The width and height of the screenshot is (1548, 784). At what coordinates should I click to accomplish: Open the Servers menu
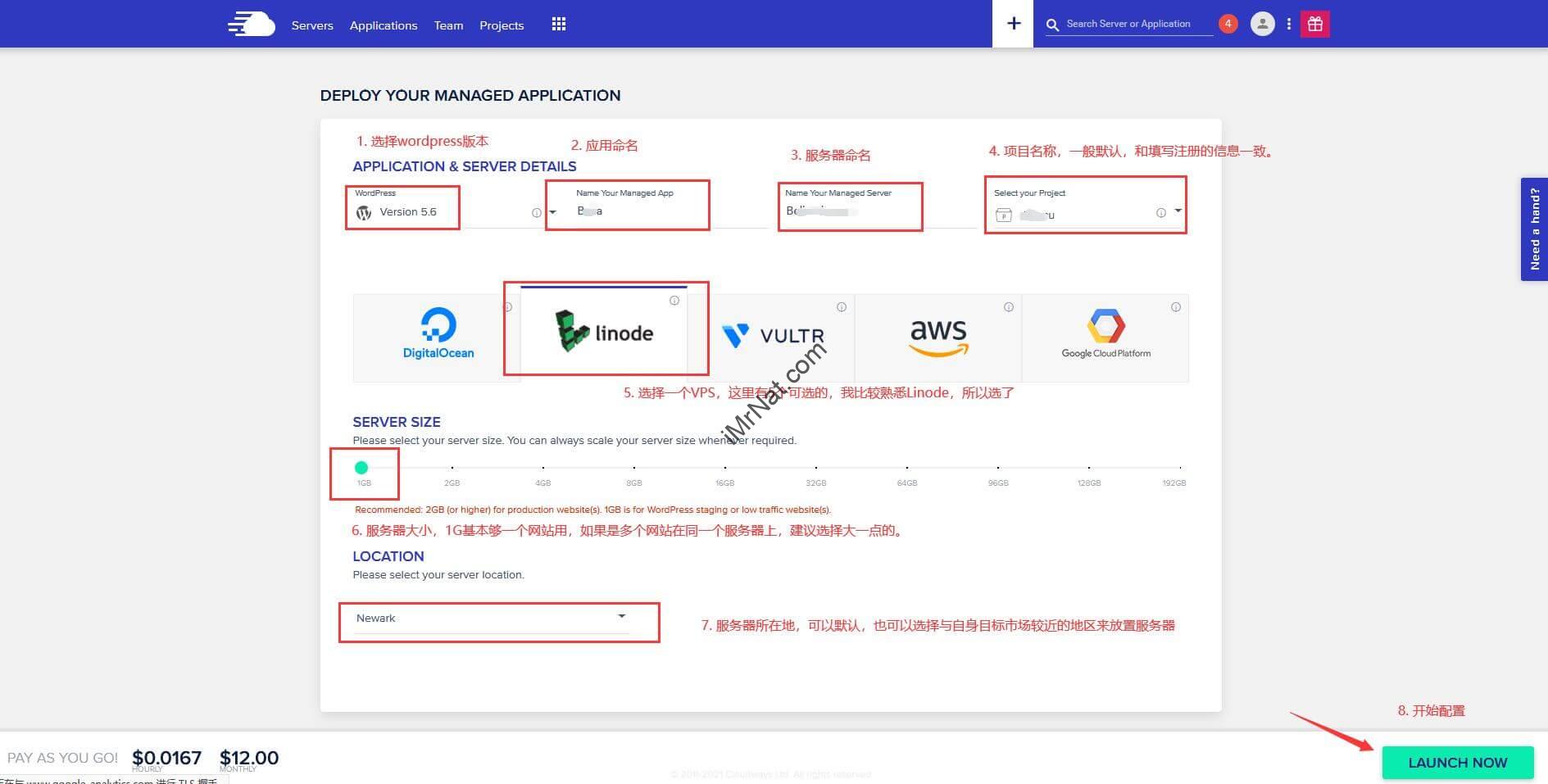click(x=312, y=25)
